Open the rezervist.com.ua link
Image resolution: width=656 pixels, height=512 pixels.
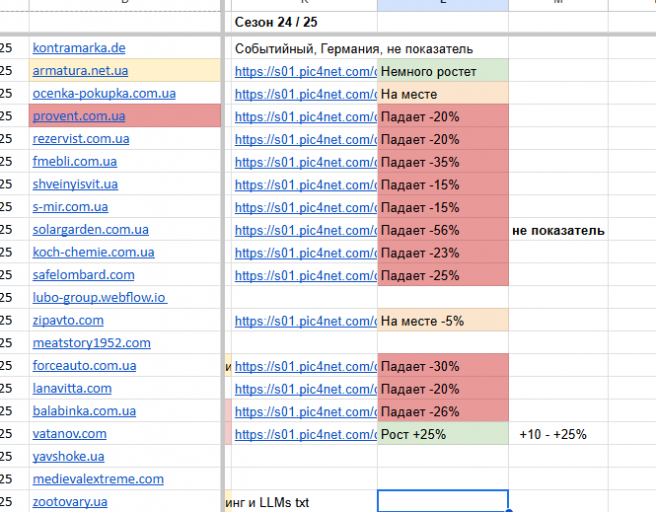(81, 138)
